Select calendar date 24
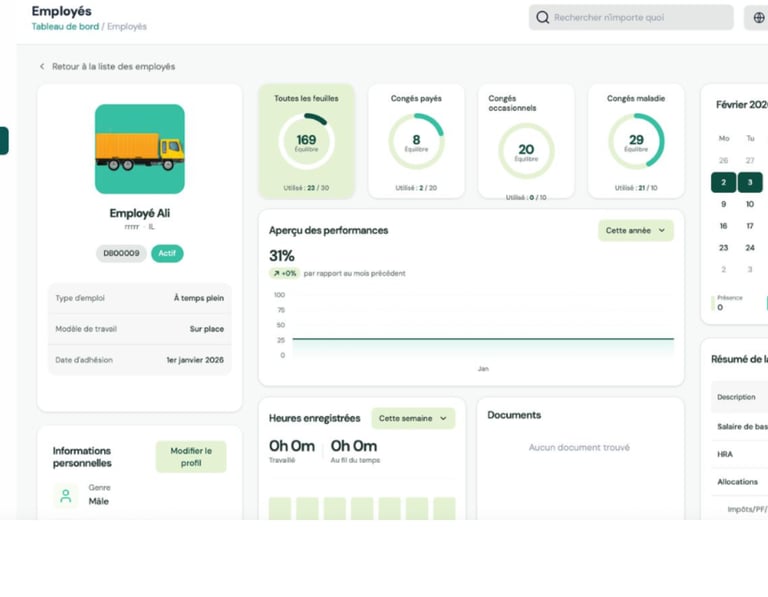 point(750,248)
